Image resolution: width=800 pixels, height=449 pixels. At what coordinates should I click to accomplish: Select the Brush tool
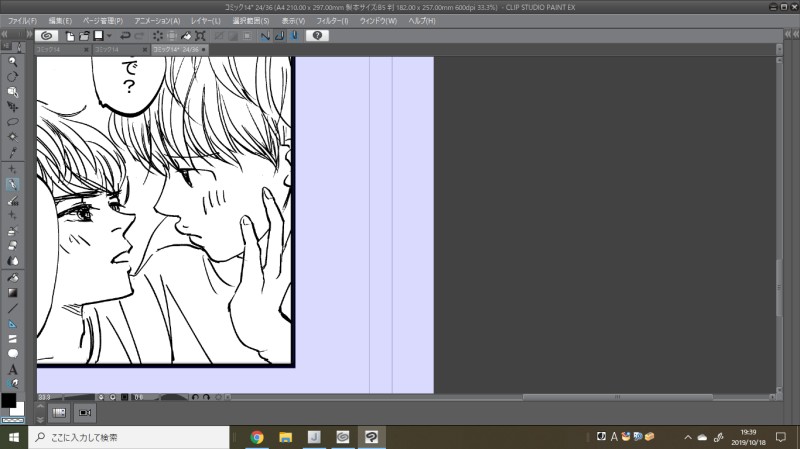point(13,201)
